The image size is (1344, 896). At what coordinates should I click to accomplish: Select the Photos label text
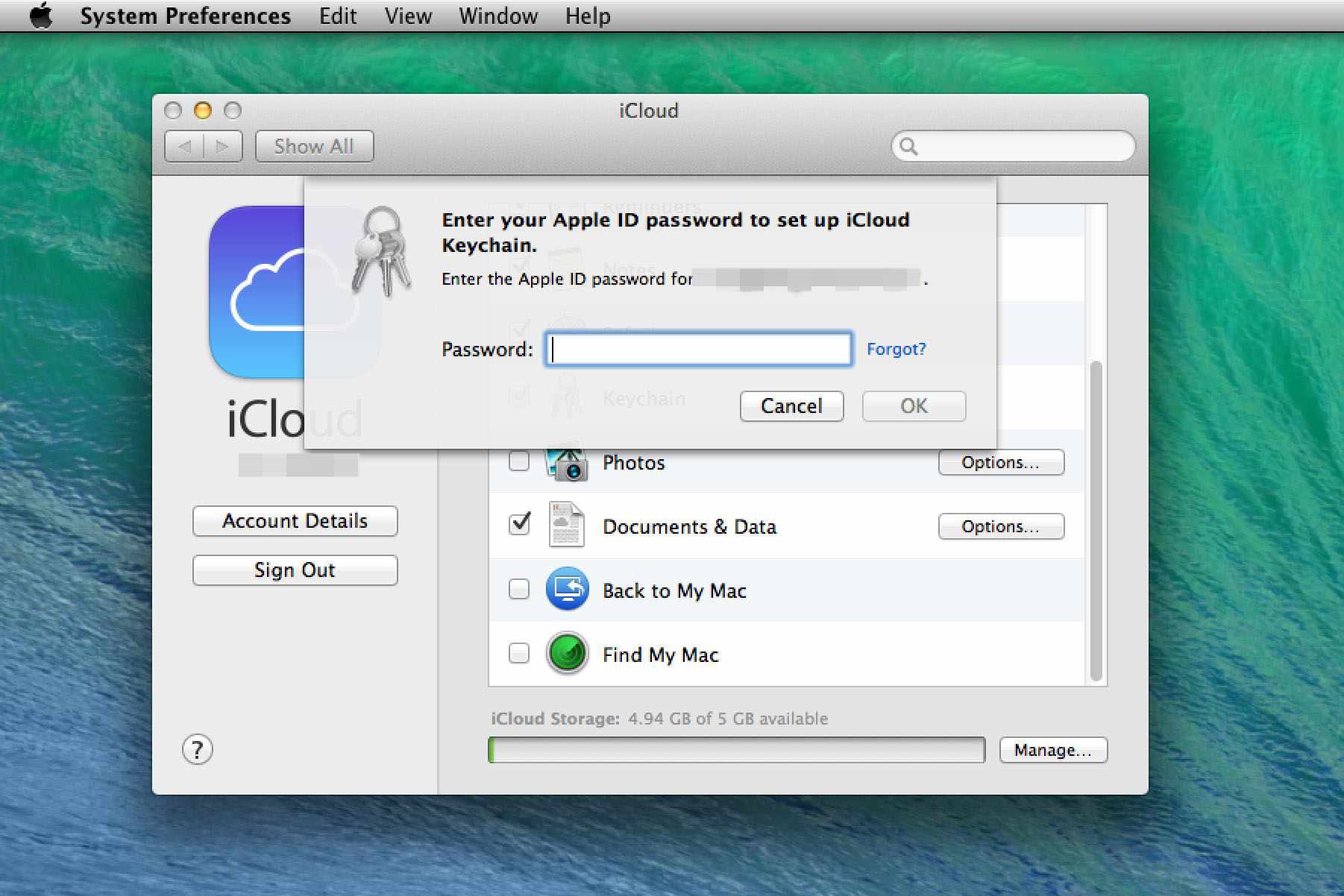tap(633, 463)
